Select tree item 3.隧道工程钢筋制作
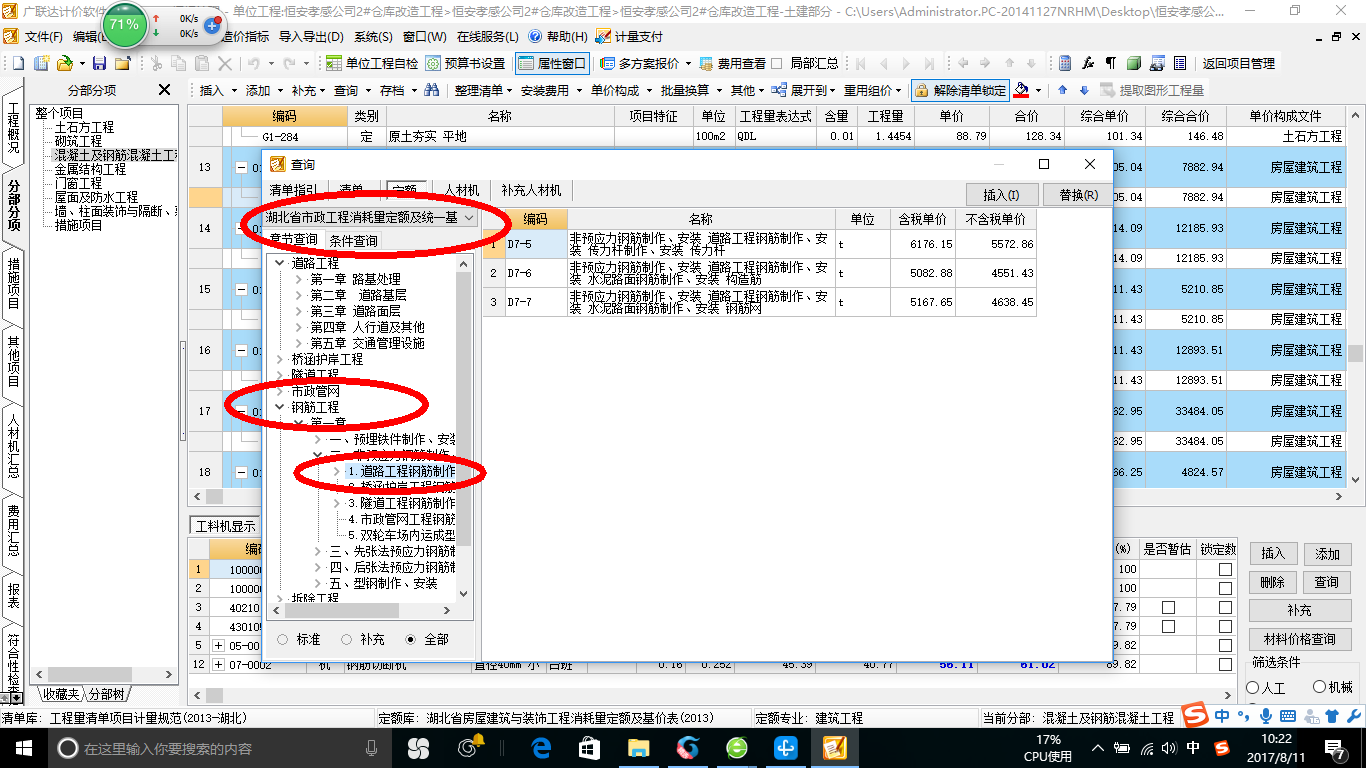Screen dimensions: 1366x768 click(401, 503)
